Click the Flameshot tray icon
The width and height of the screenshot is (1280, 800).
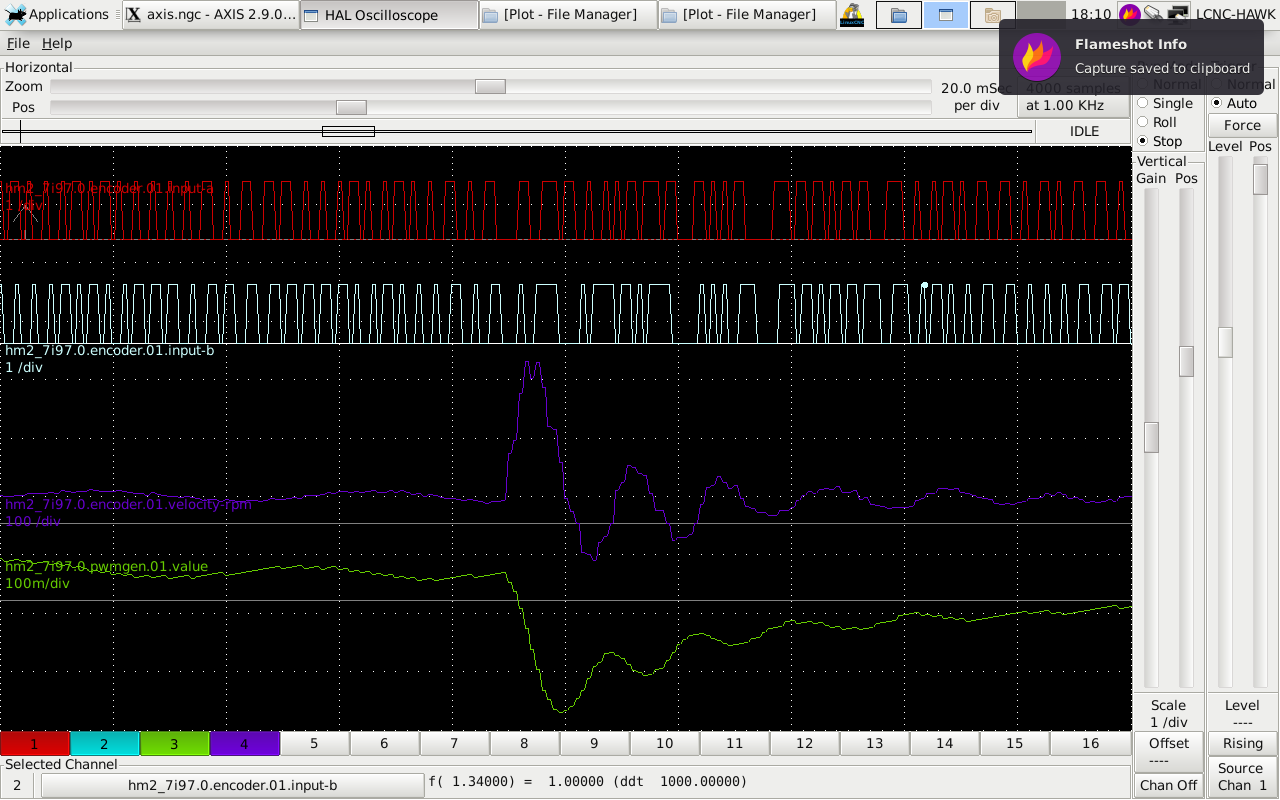pos(1129,14)
